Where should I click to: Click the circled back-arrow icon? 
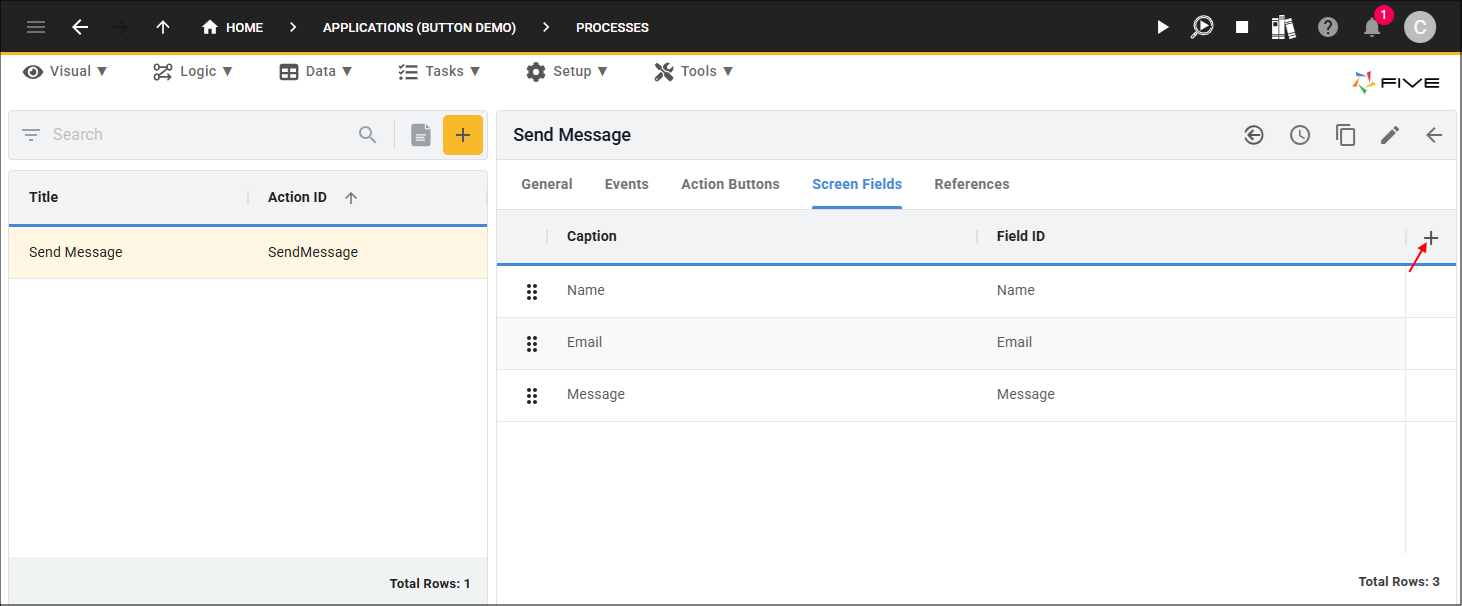pyautogui.click(x=1254, y=135)
